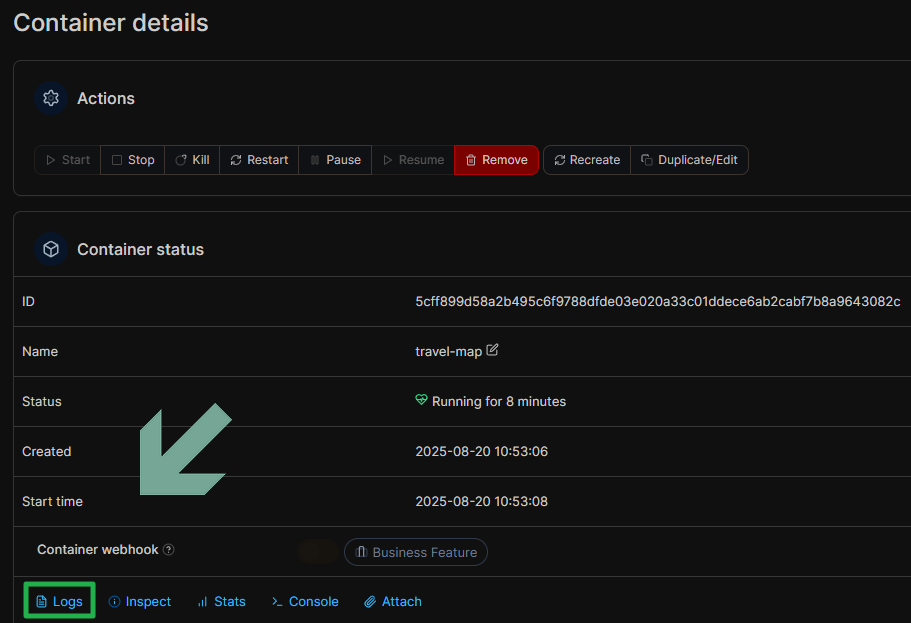This screenshot has height=623, width=911.
Task: Click the edit icon next to travel-map
Action: pos(492,351)
